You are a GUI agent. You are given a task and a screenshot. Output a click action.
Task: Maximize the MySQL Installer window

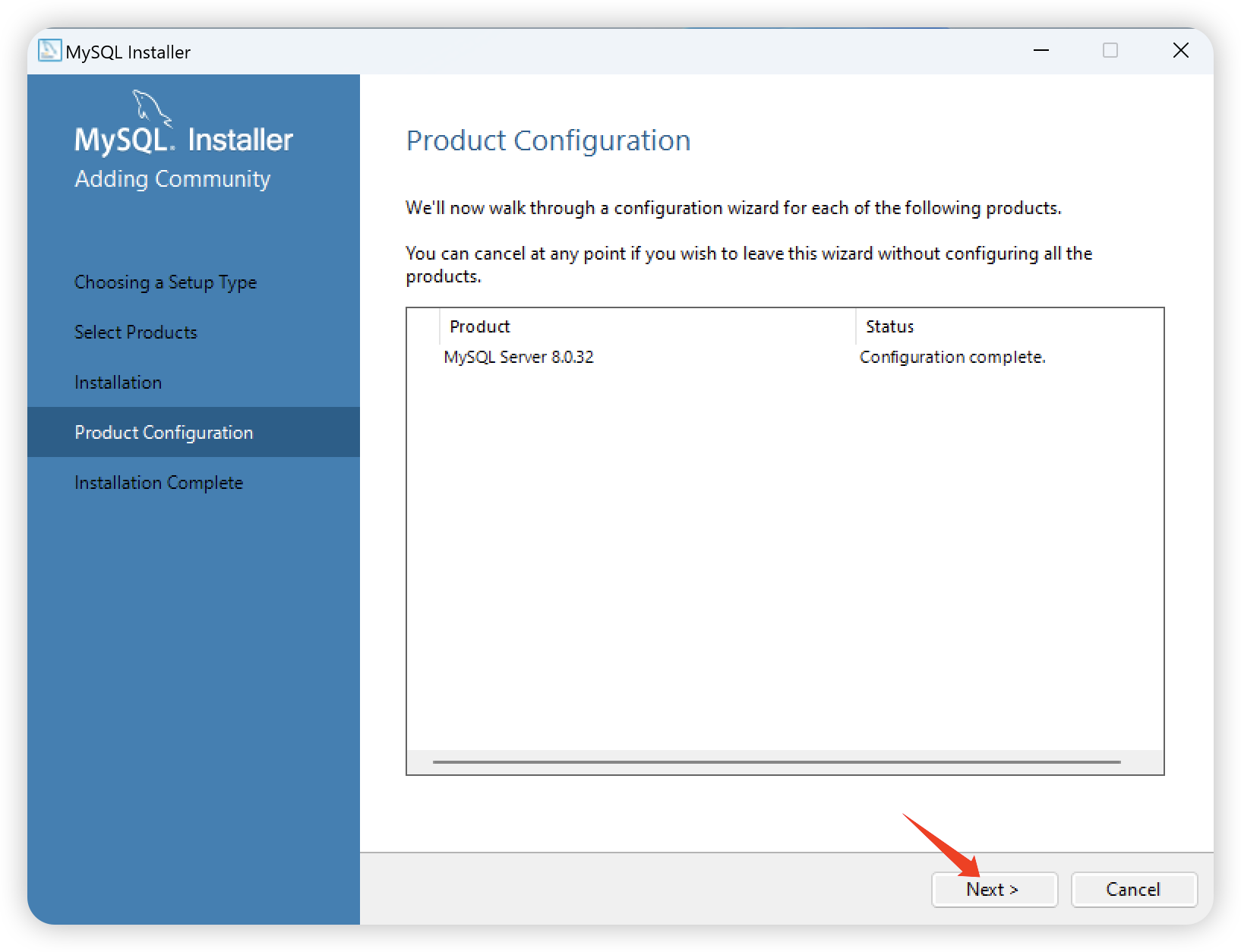tap(1110, 50)
